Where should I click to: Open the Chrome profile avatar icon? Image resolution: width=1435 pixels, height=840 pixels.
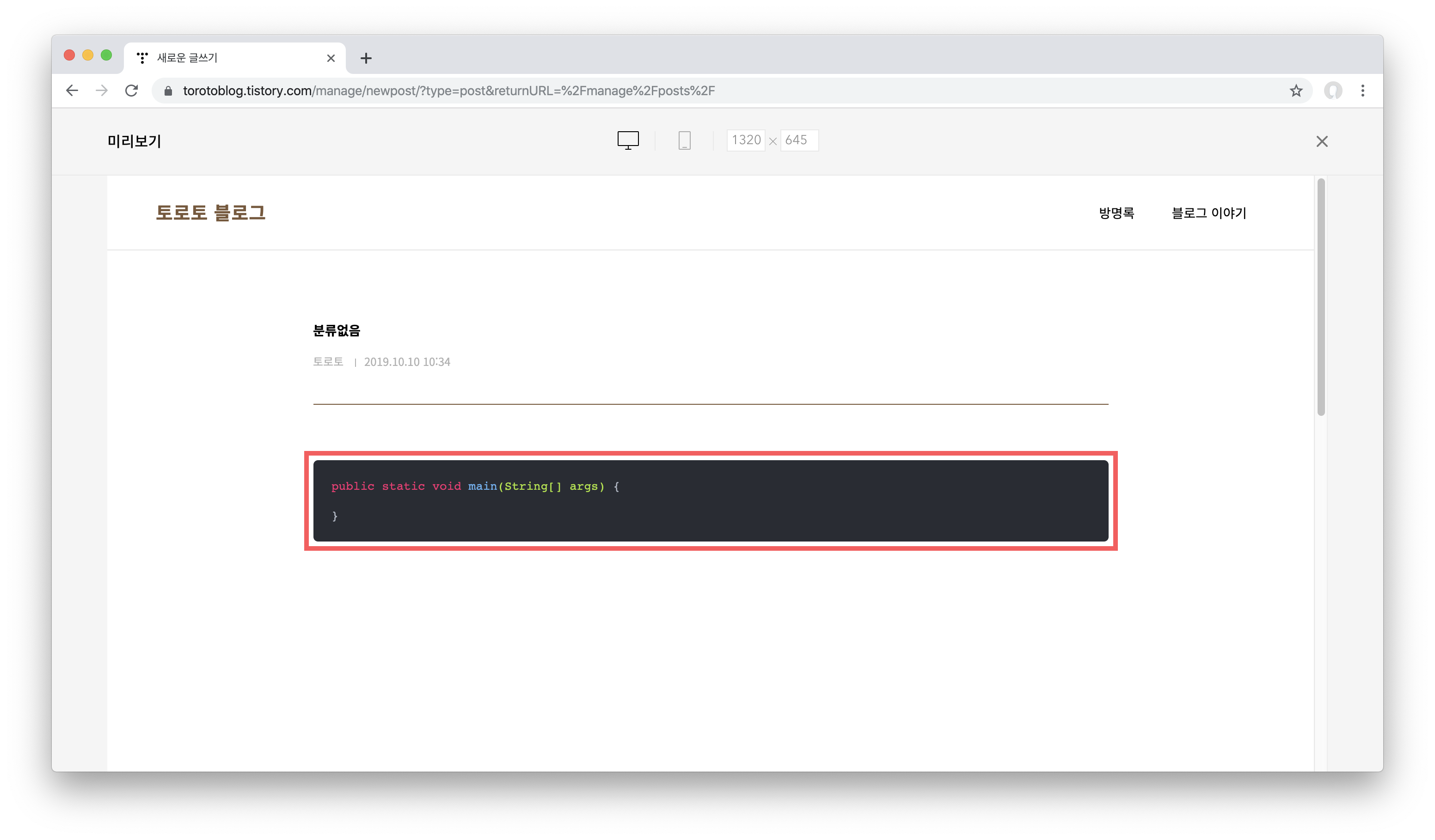point(1332,91)
